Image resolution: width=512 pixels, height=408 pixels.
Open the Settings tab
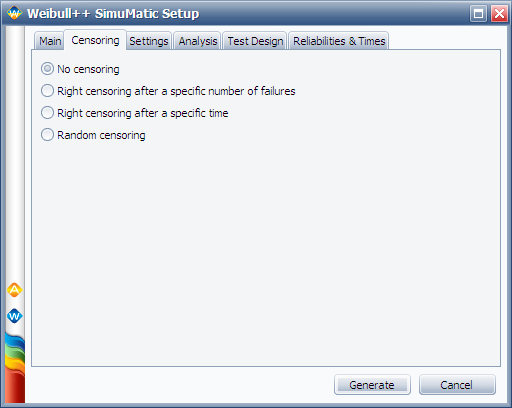click(149, 41)
